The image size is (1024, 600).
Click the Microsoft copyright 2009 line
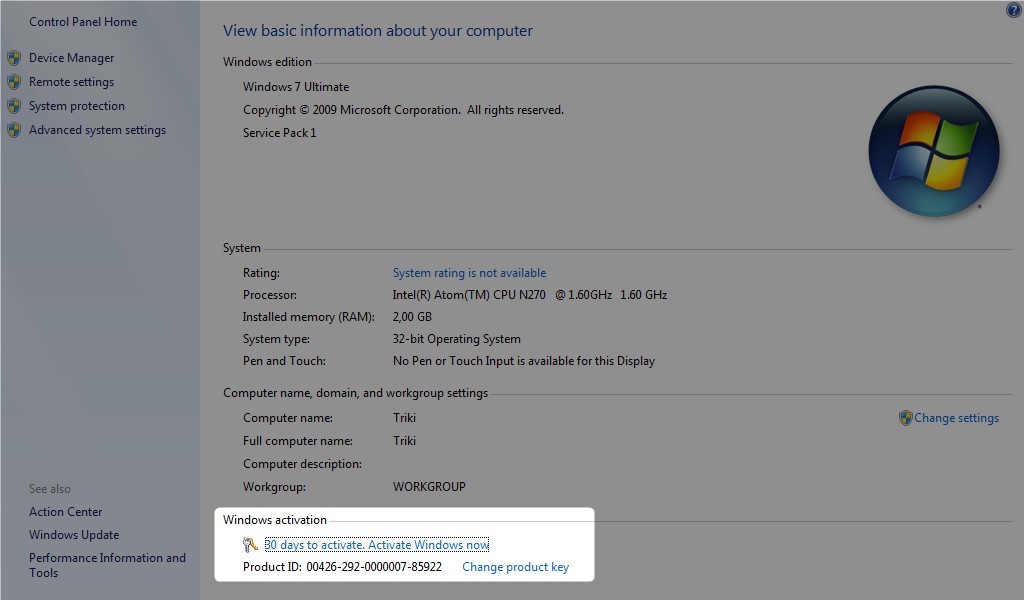click(404, 110)
